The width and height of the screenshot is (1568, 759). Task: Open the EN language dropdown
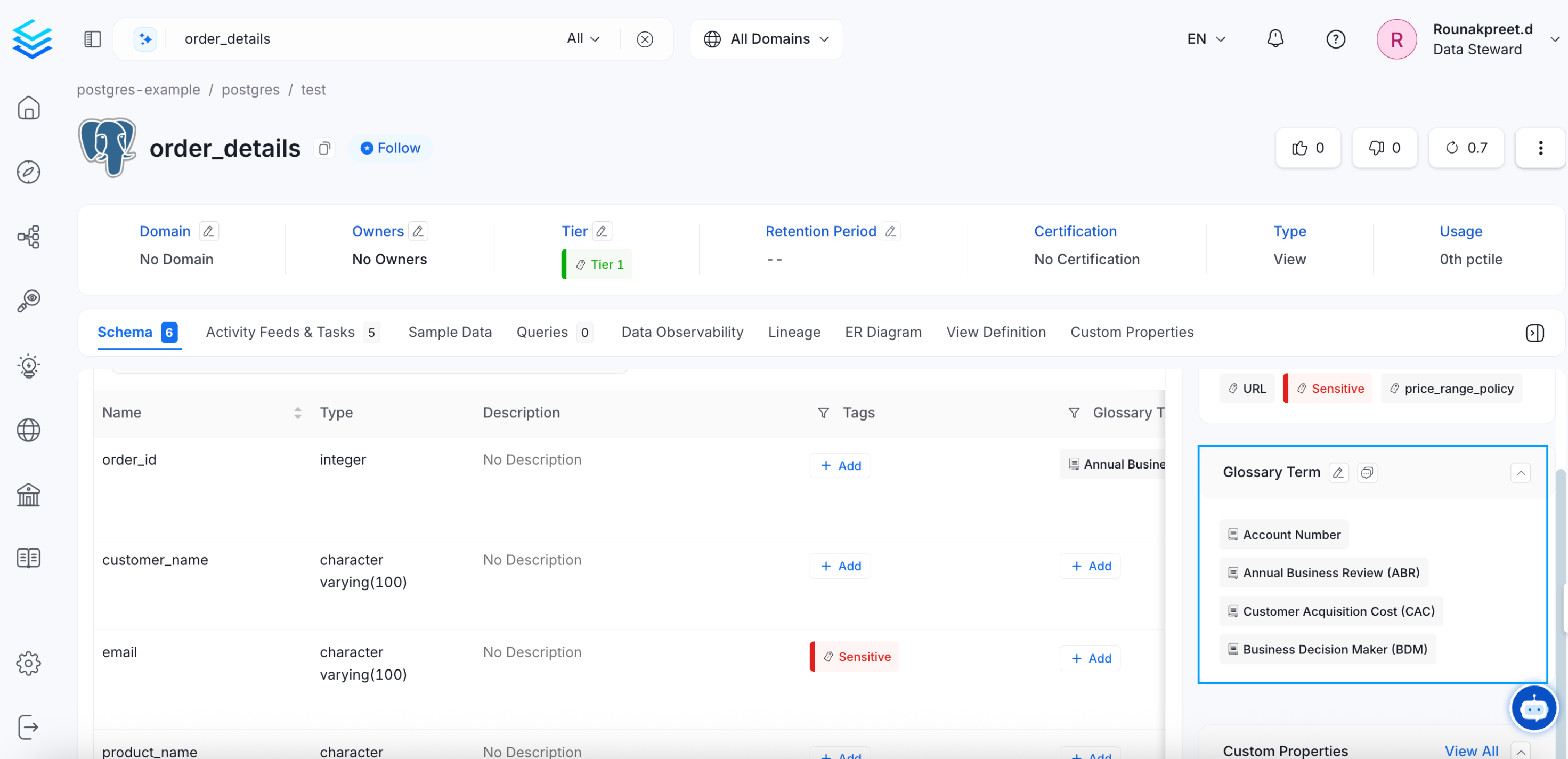[x=1206, y=39]
